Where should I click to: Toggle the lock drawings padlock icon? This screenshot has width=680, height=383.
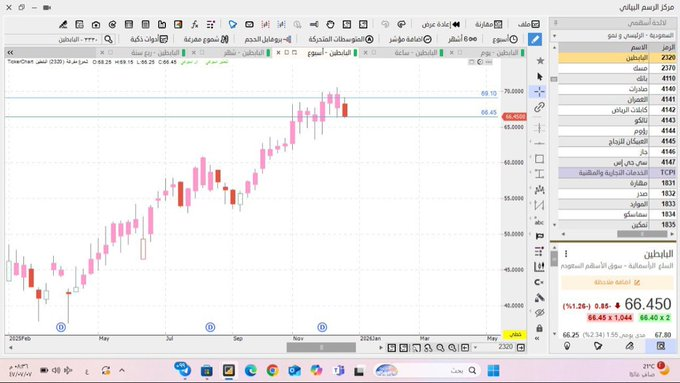[539, 328]
